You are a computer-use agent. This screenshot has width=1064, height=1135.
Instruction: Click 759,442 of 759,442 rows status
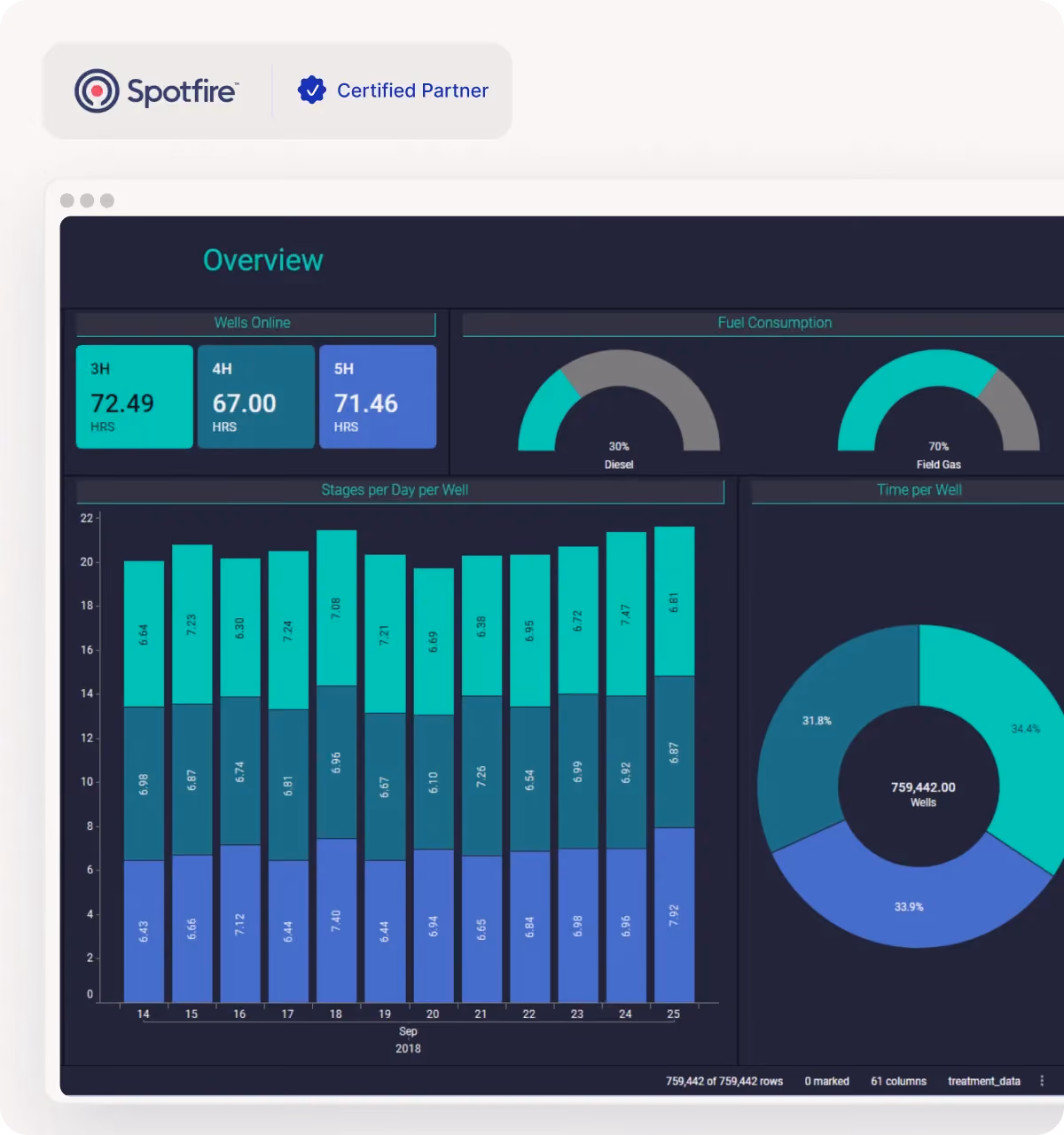point(724,1081)
